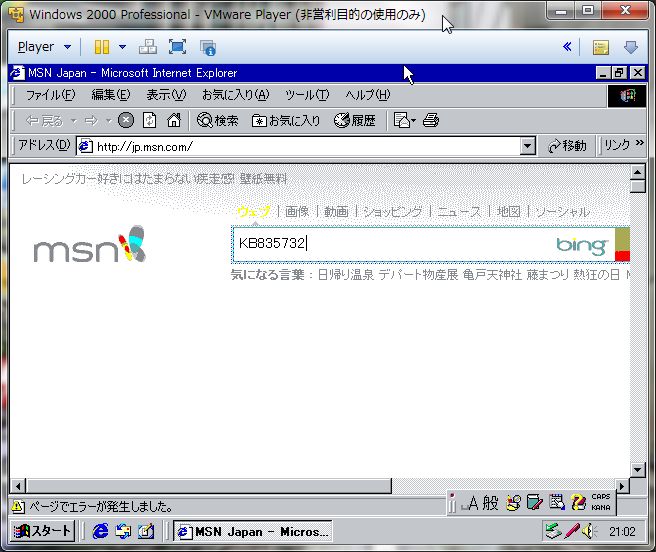Screen dimensions: 656x552
Task: Click the 日帰り温泉 trending link
Action: (x=346, y=275)
